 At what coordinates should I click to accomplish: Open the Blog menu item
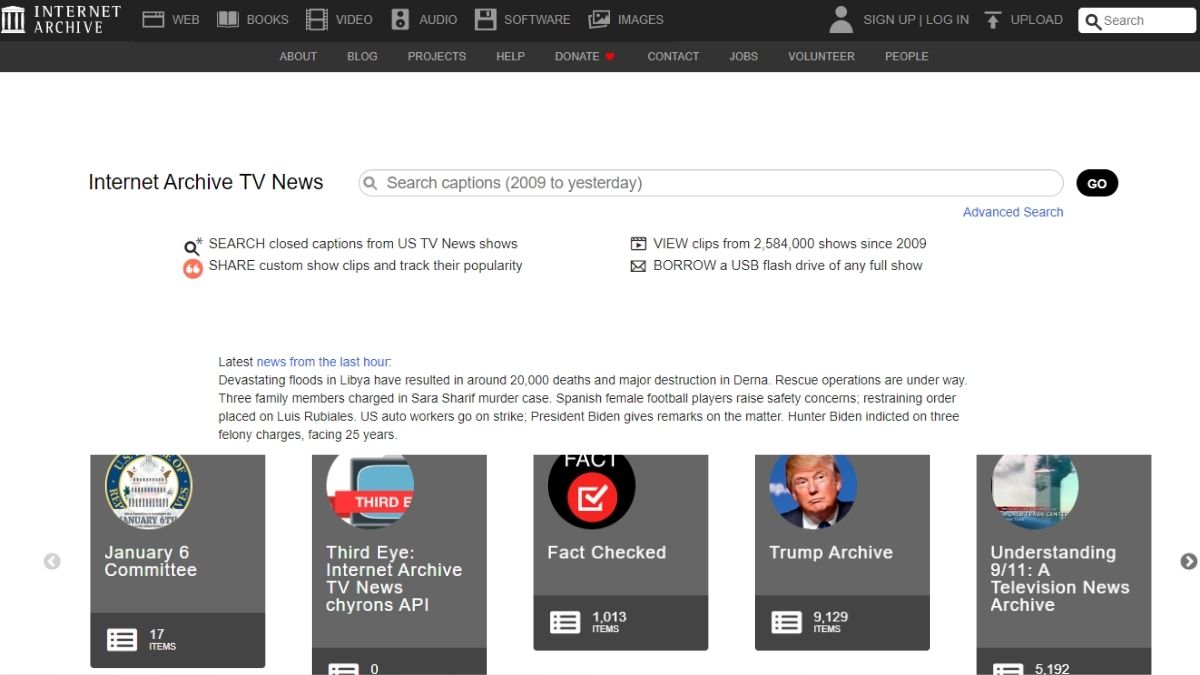pos(362,57)
